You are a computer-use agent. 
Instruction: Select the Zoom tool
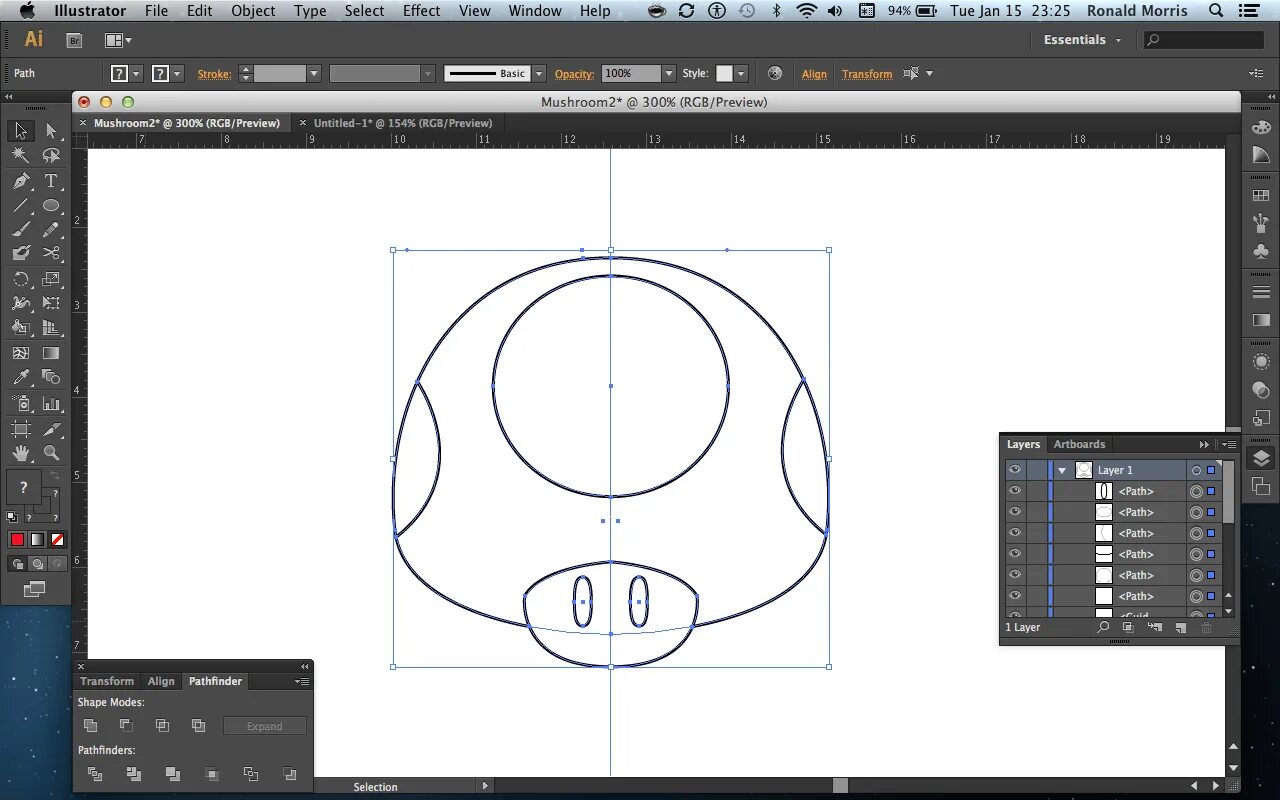tap(51, 453)
